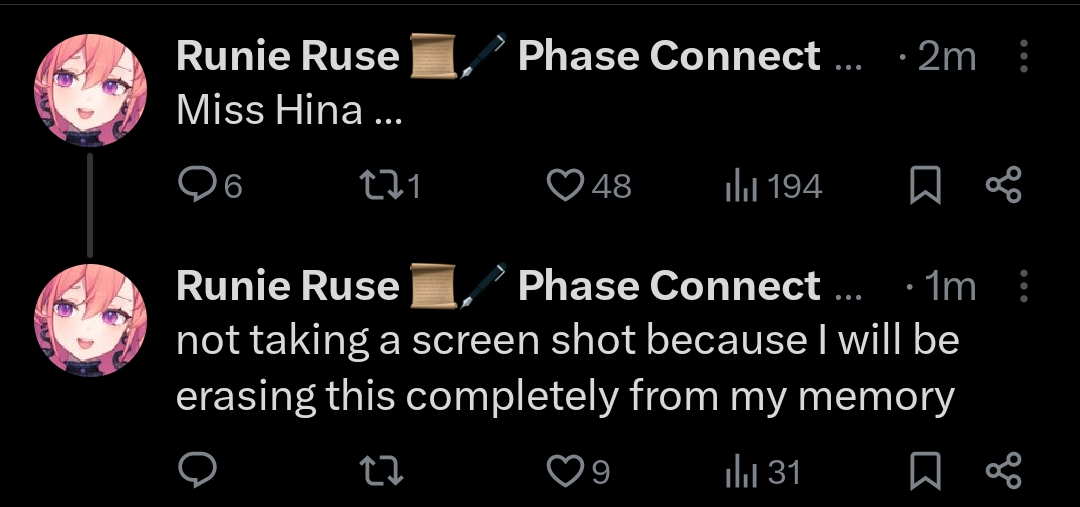
Task: View analytics of the 194-view tweet
Action: tap(737, 186)
